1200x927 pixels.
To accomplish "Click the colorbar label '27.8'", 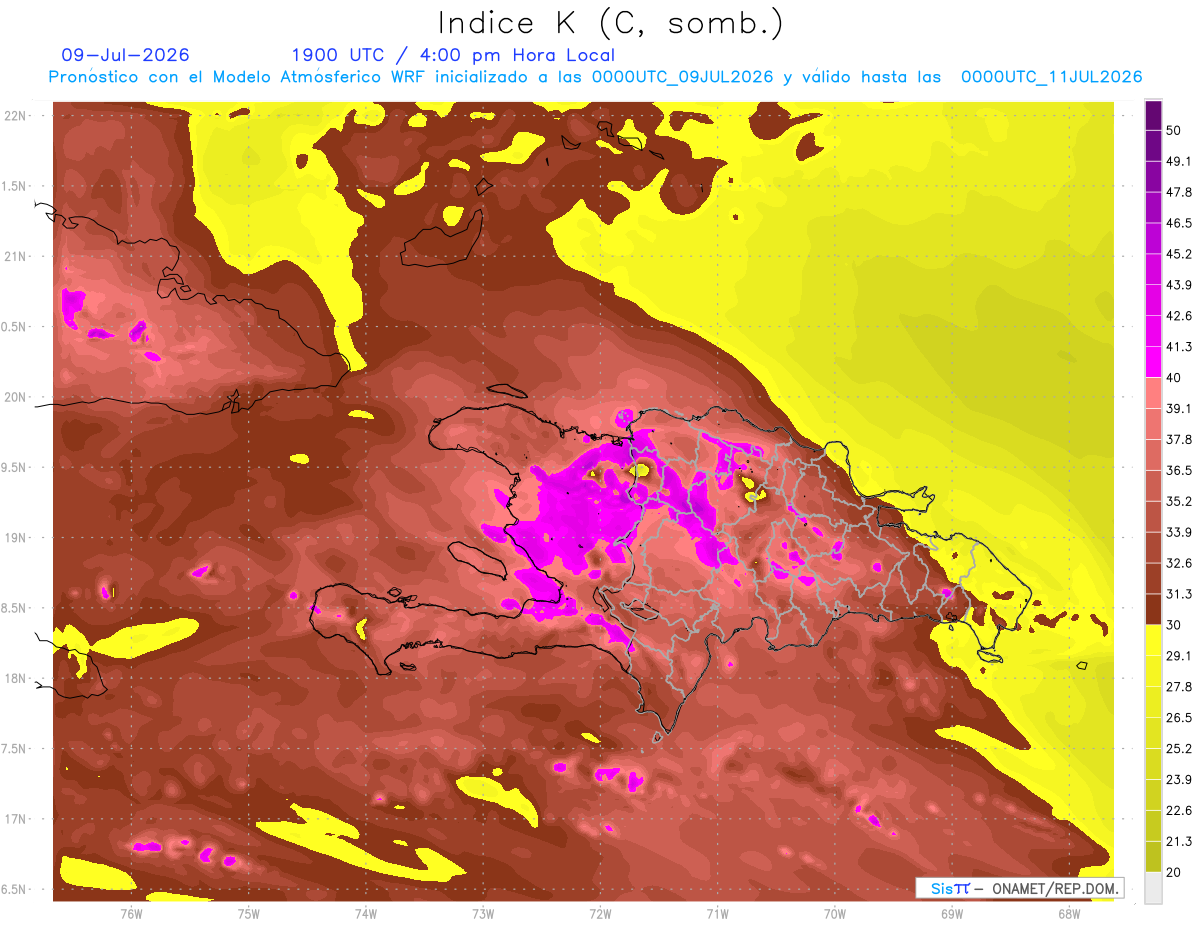I will click(1180, 687).
